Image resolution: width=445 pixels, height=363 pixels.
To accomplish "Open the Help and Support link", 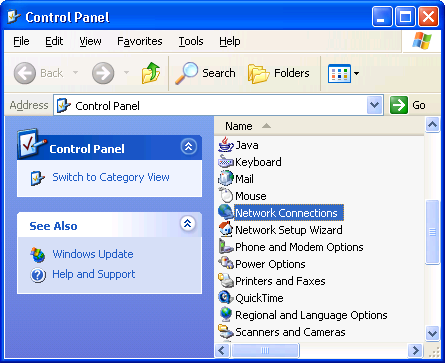I will [94, 274].
